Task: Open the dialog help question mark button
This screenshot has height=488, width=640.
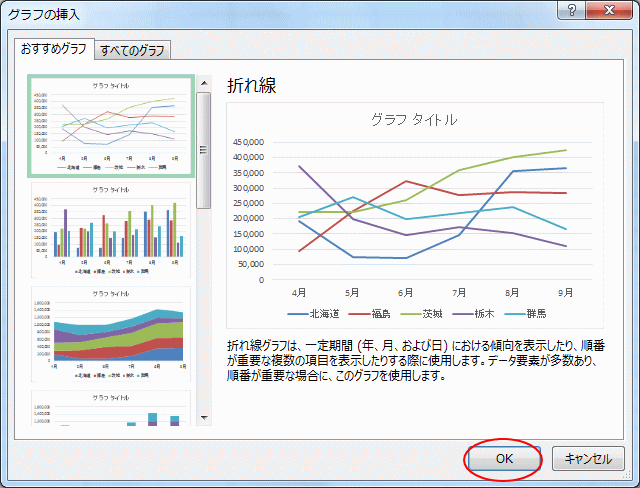Action: [x=572, y=10]
